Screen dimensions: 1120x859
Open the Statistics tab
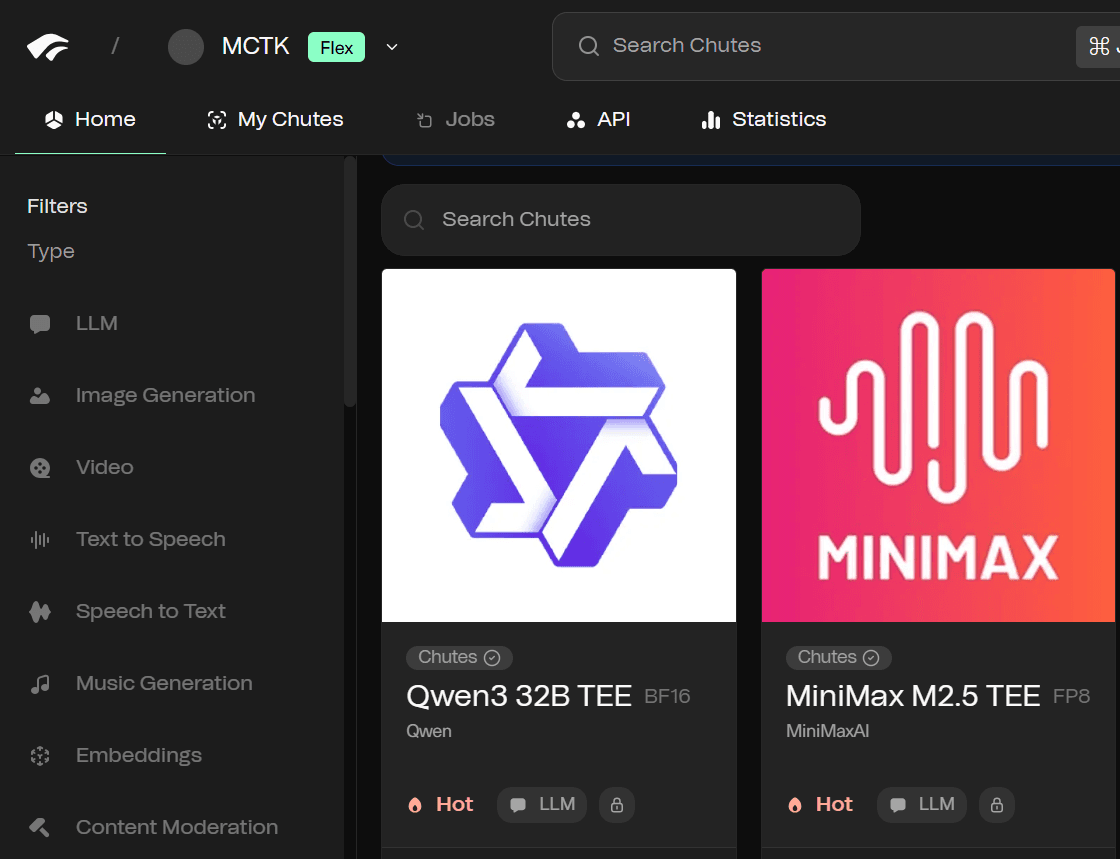click(764, 120)
